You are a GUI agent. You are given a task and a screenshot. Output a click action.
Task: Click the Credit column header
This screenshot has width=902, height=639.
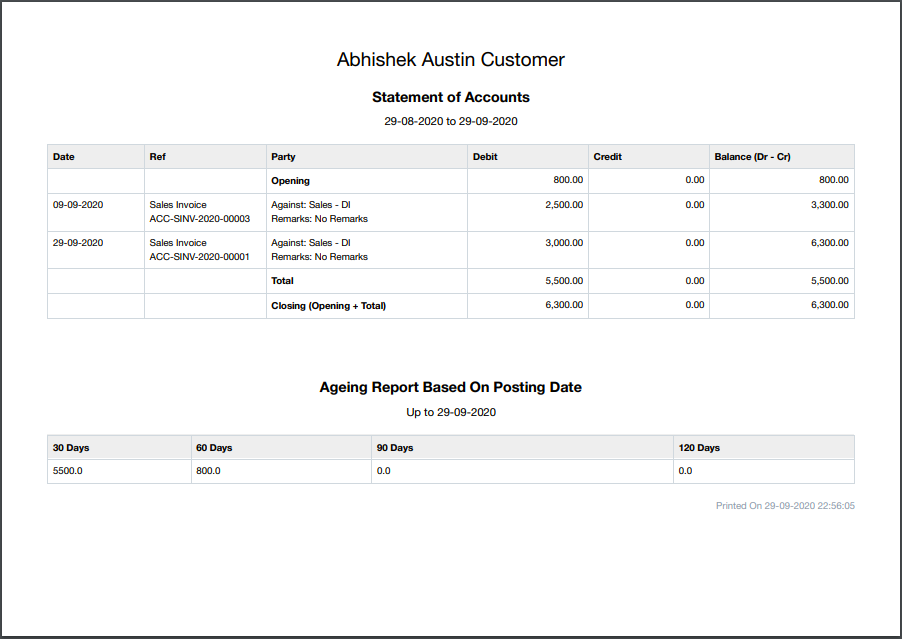(607, 157)
